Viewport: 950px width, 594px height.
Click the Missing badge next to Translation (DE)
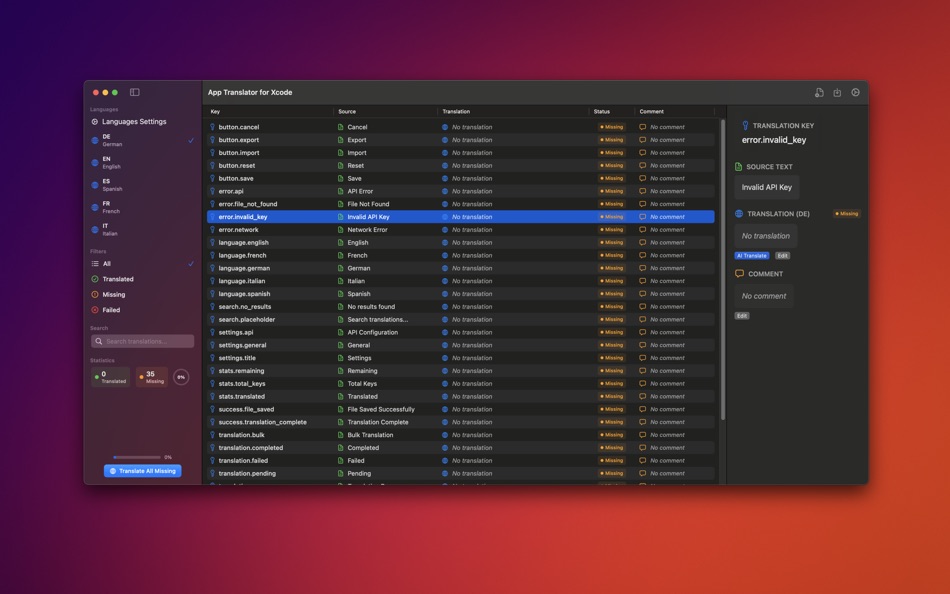(x=845, y=213)
